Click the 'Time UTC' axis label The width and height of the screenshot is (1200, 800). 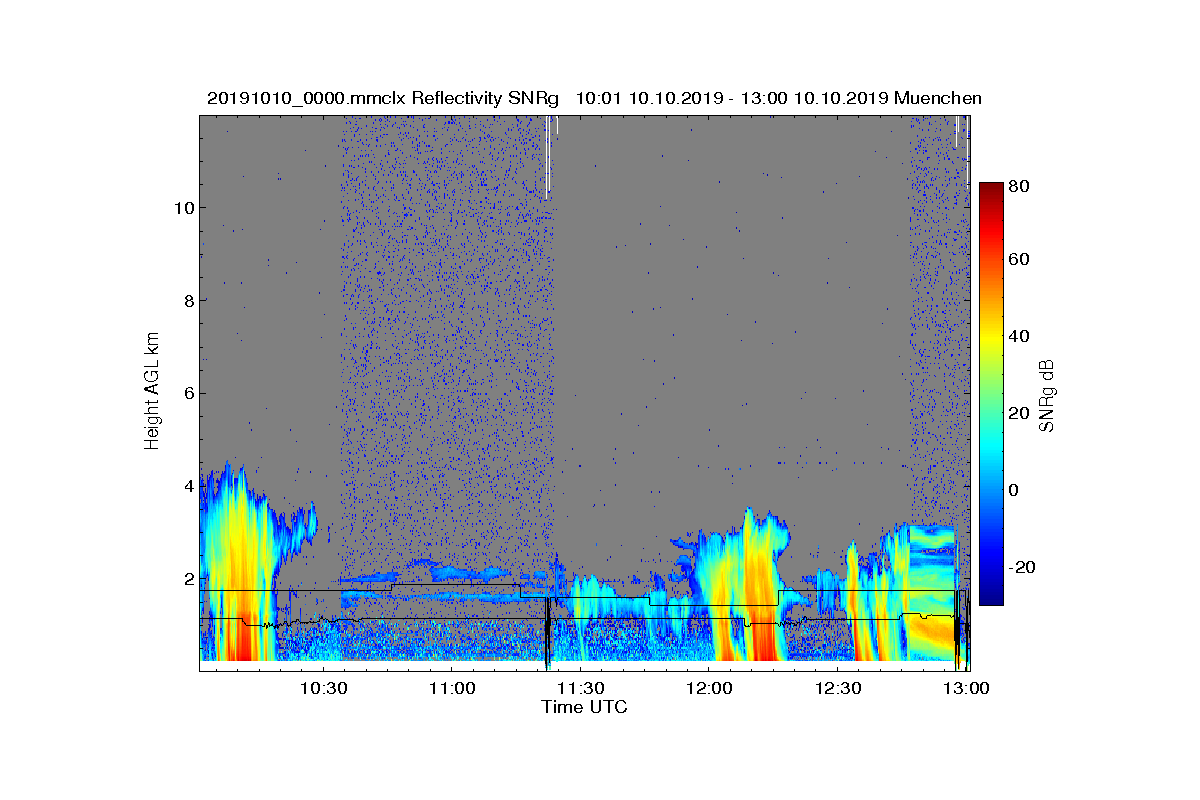(x=585, y=707)
